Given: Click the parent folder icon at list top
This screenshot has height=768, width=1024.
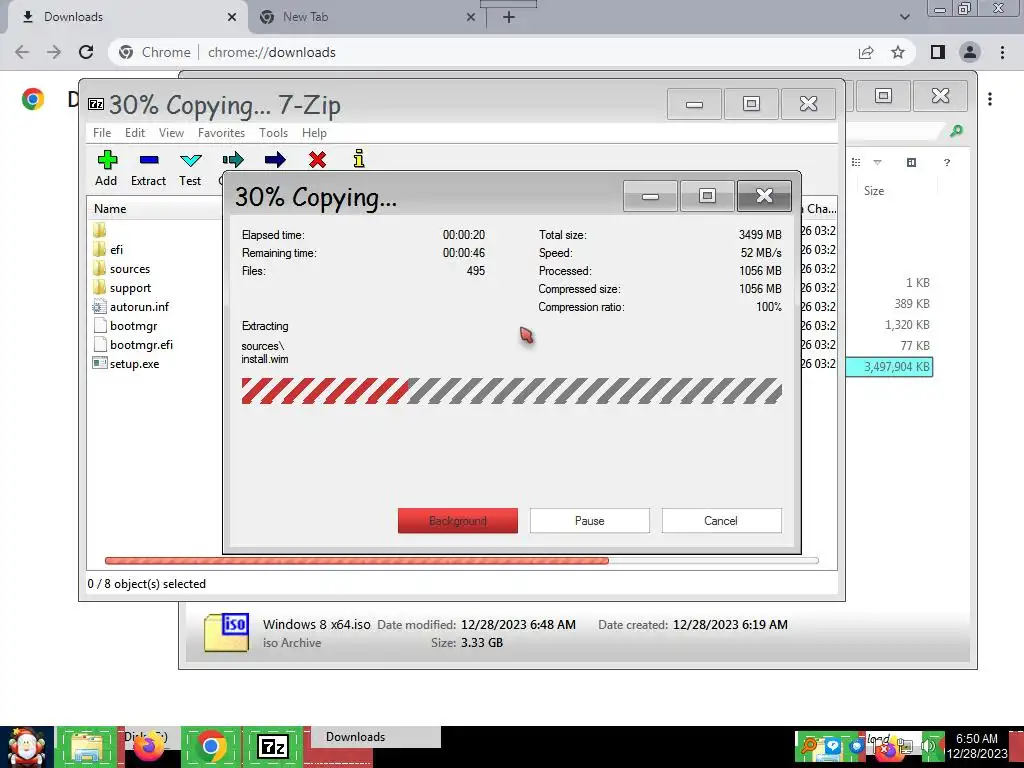Looking at the screenshot, I should click(99, 230).
